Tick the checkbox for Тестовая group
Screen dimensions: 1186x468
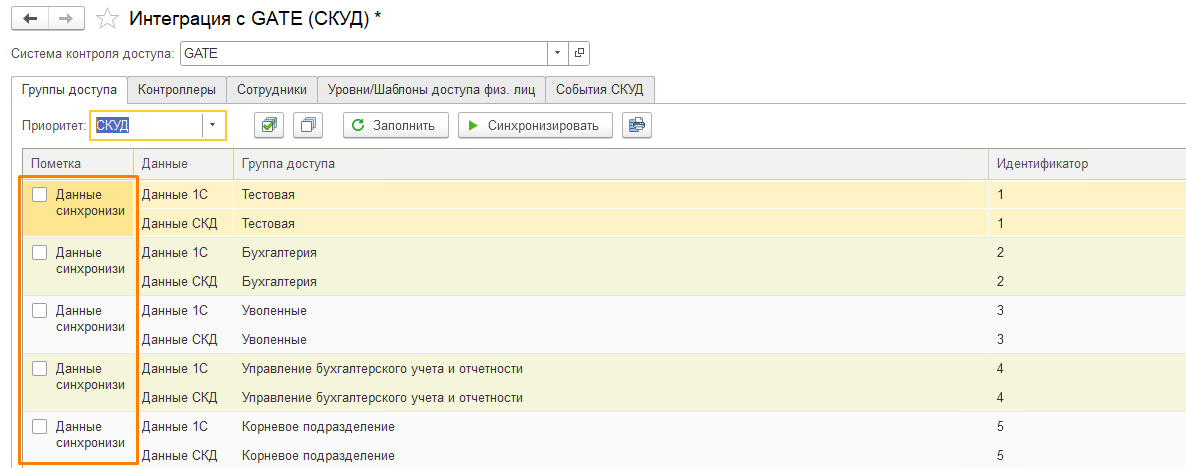coord(40,195)
